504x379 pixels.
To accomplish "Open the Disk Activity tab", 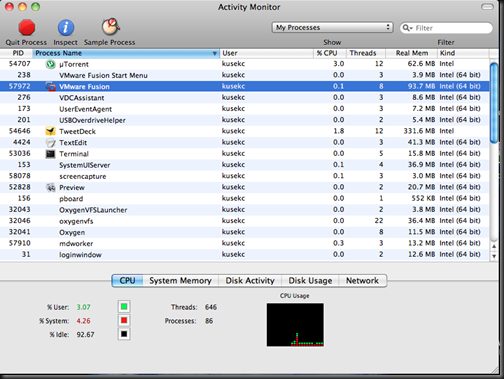I will point(250,281).
